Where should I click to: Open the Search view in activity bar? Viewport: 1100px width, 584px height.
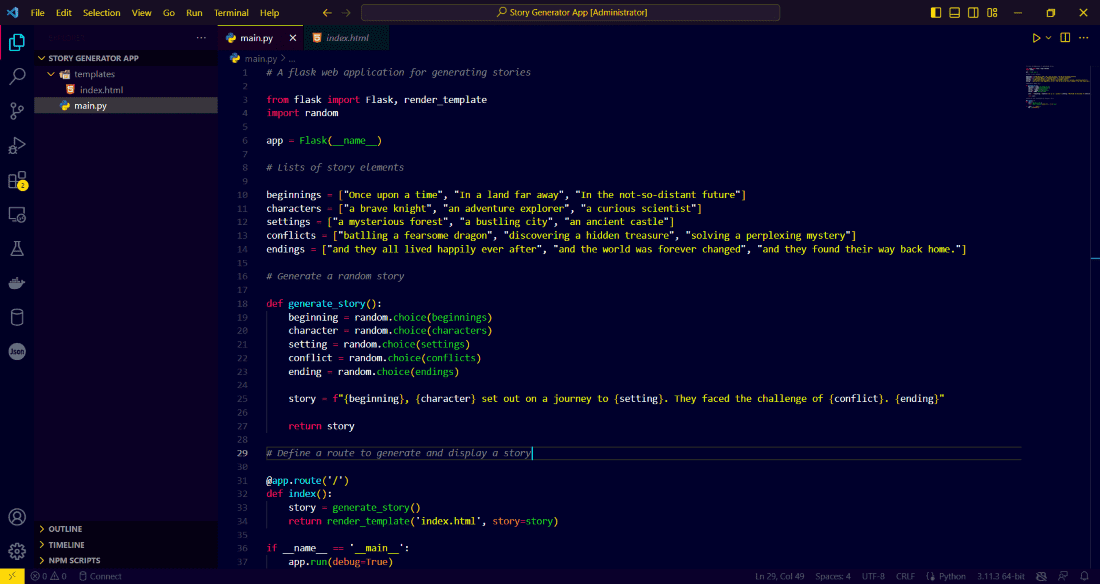coord(17,76)
